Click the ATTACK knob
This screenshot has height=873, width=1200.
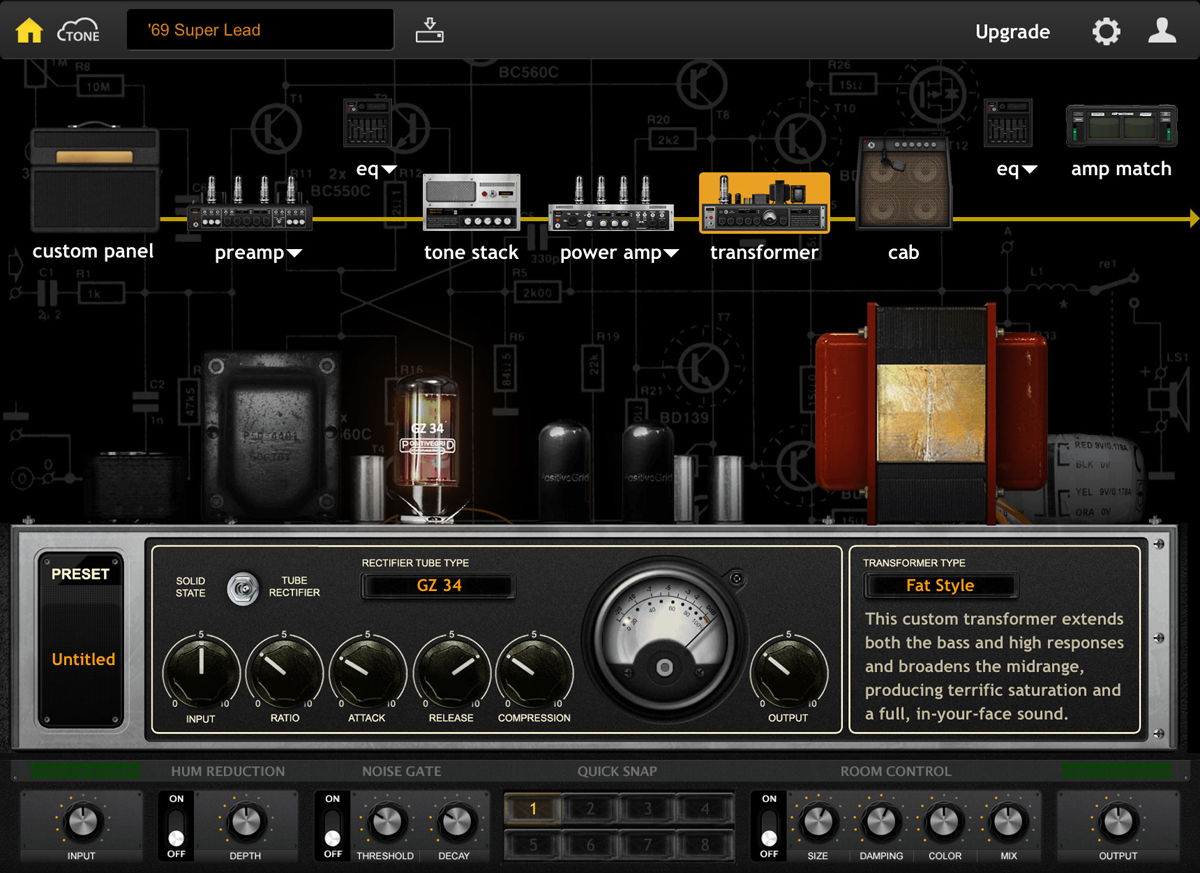pos(367,671)
